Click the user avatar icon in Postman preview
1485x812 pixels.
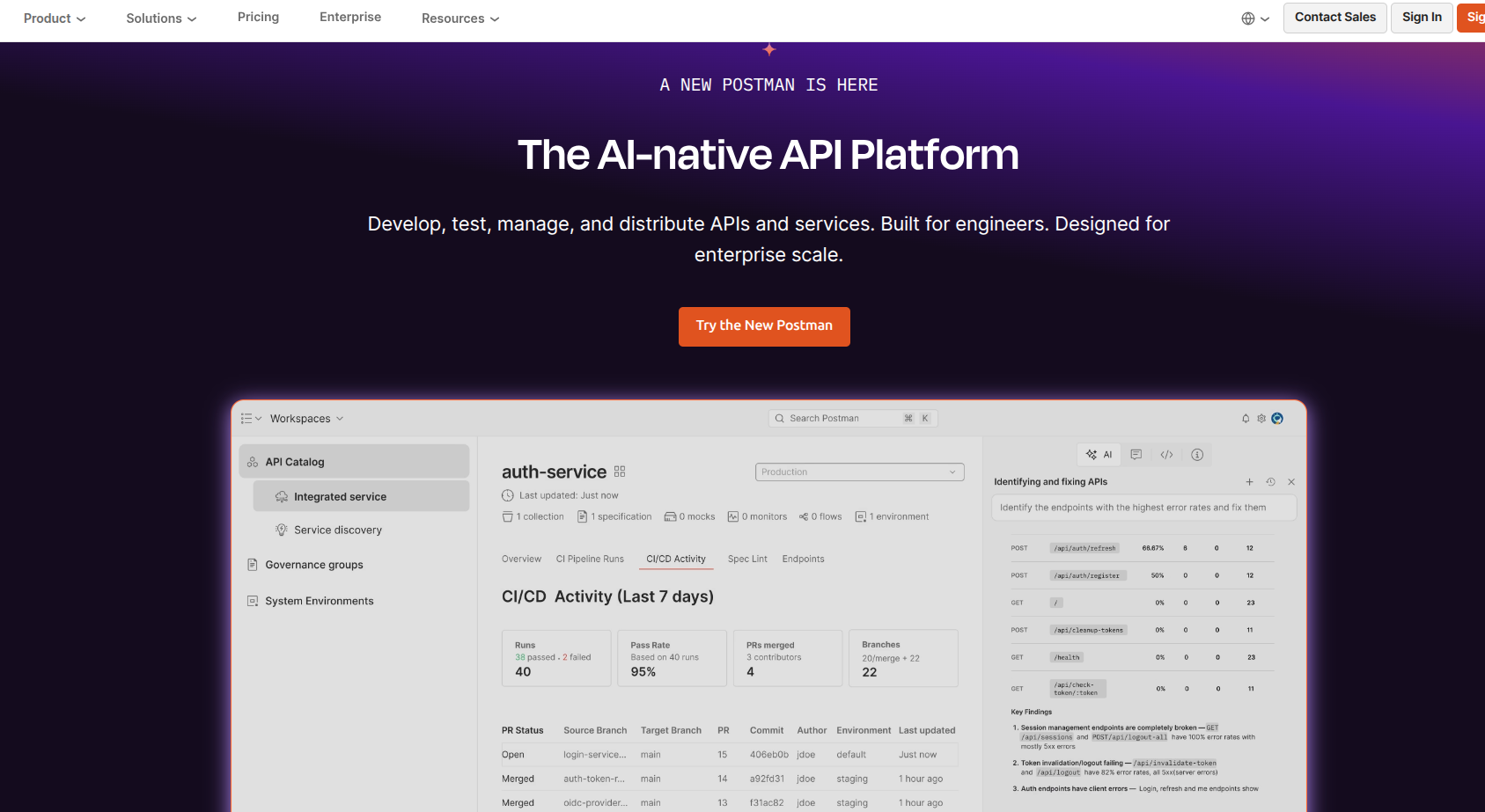coord(1277,419)
